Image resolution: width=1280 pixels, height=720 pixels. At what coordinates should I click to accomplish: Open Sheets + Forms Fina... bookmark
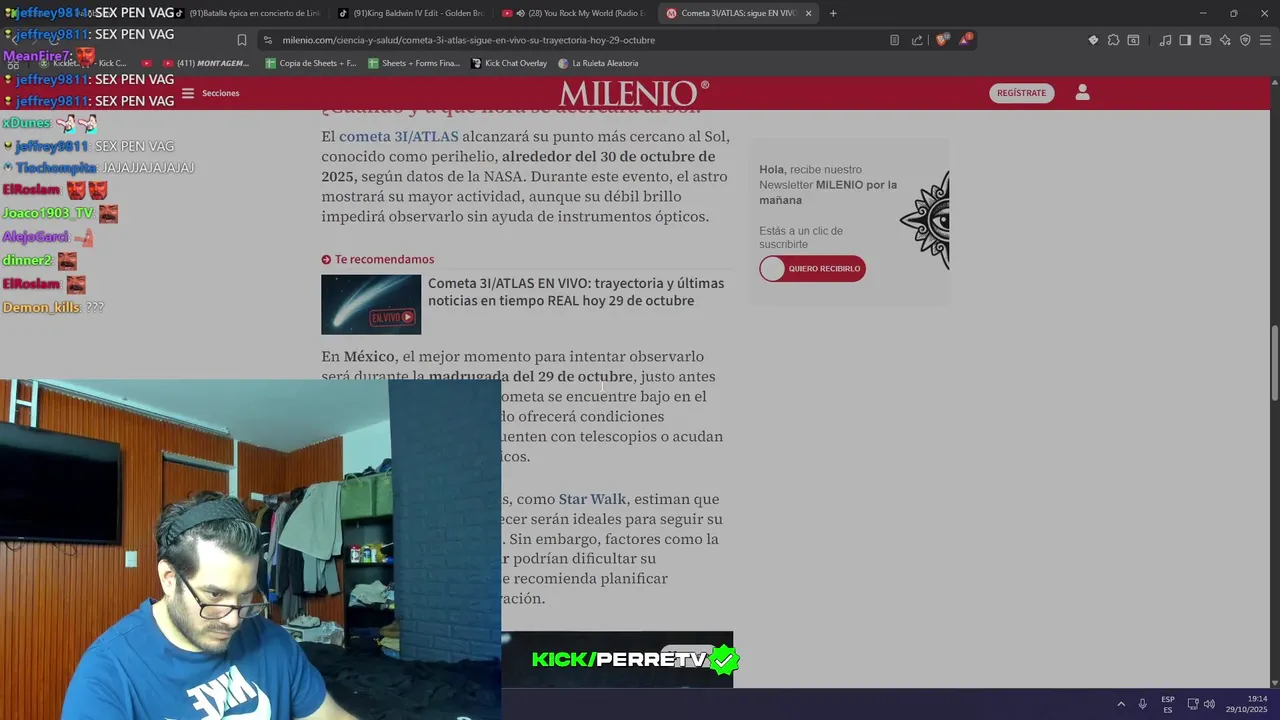pyautogui.click(x=414, y=63)
